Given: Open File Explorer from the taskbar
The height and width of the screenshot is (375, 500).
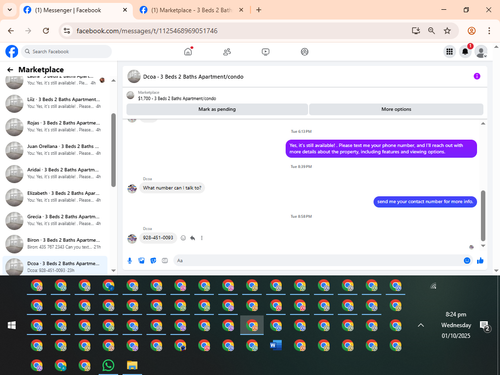Looking at the screenshot, I should pyautogui.click(x=132, y=365).
